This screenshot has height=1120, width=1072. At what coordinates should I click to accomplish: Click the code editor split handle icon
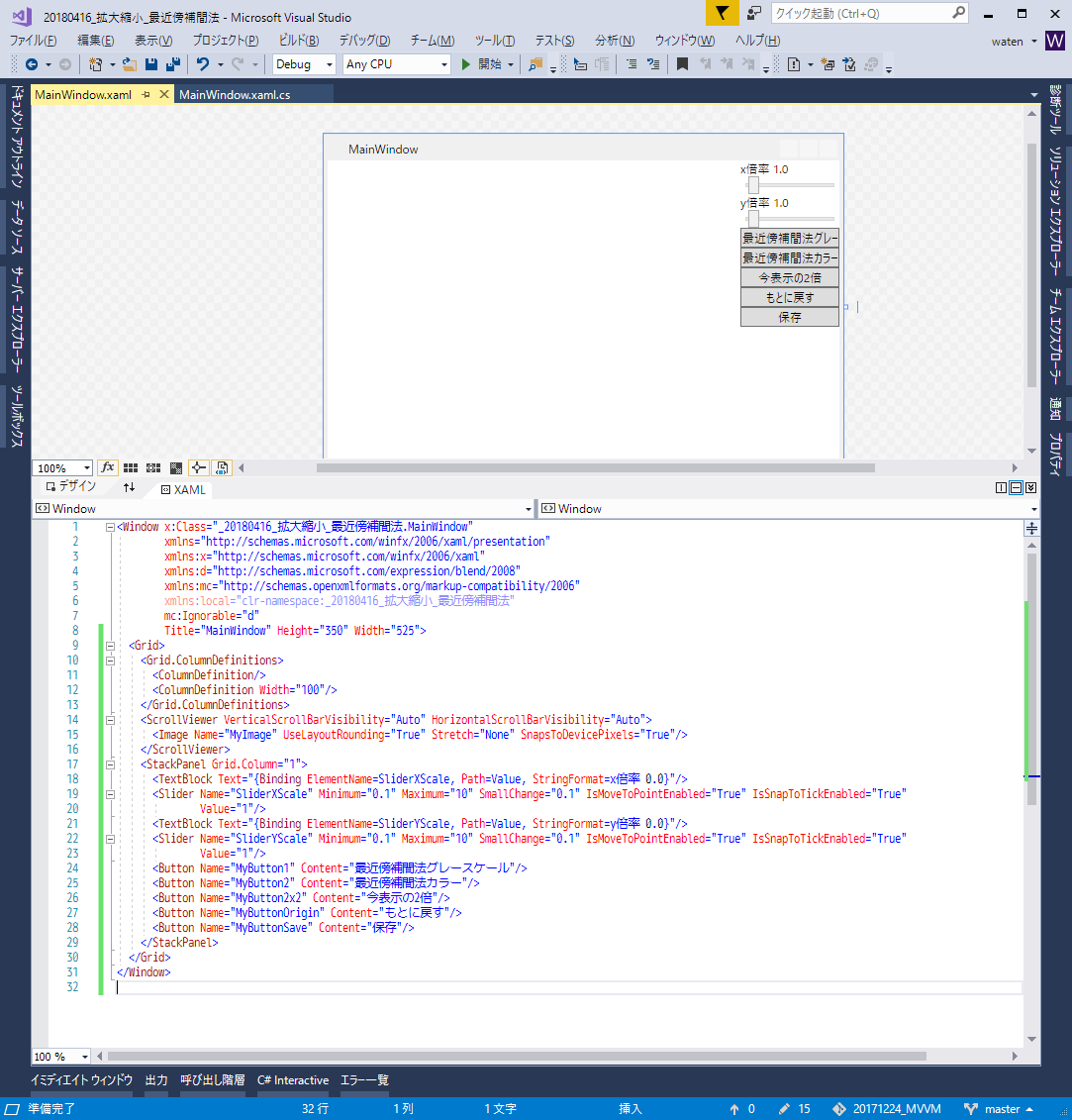[x=1031, y=528]
